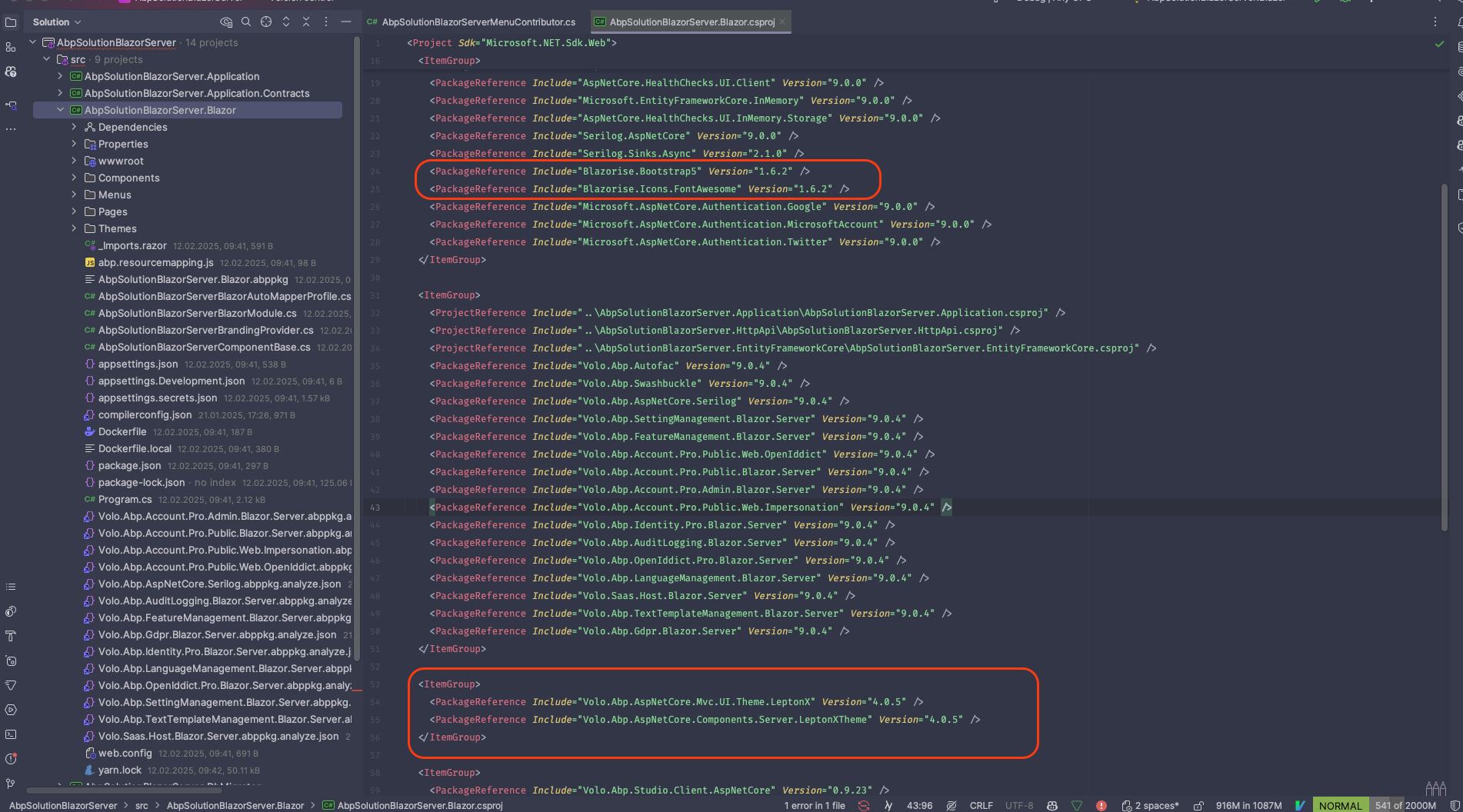Screen dimensions: 1463x812
Task: Click the Collapse All icon in Solution panel
Action: [x=306, y=22]
